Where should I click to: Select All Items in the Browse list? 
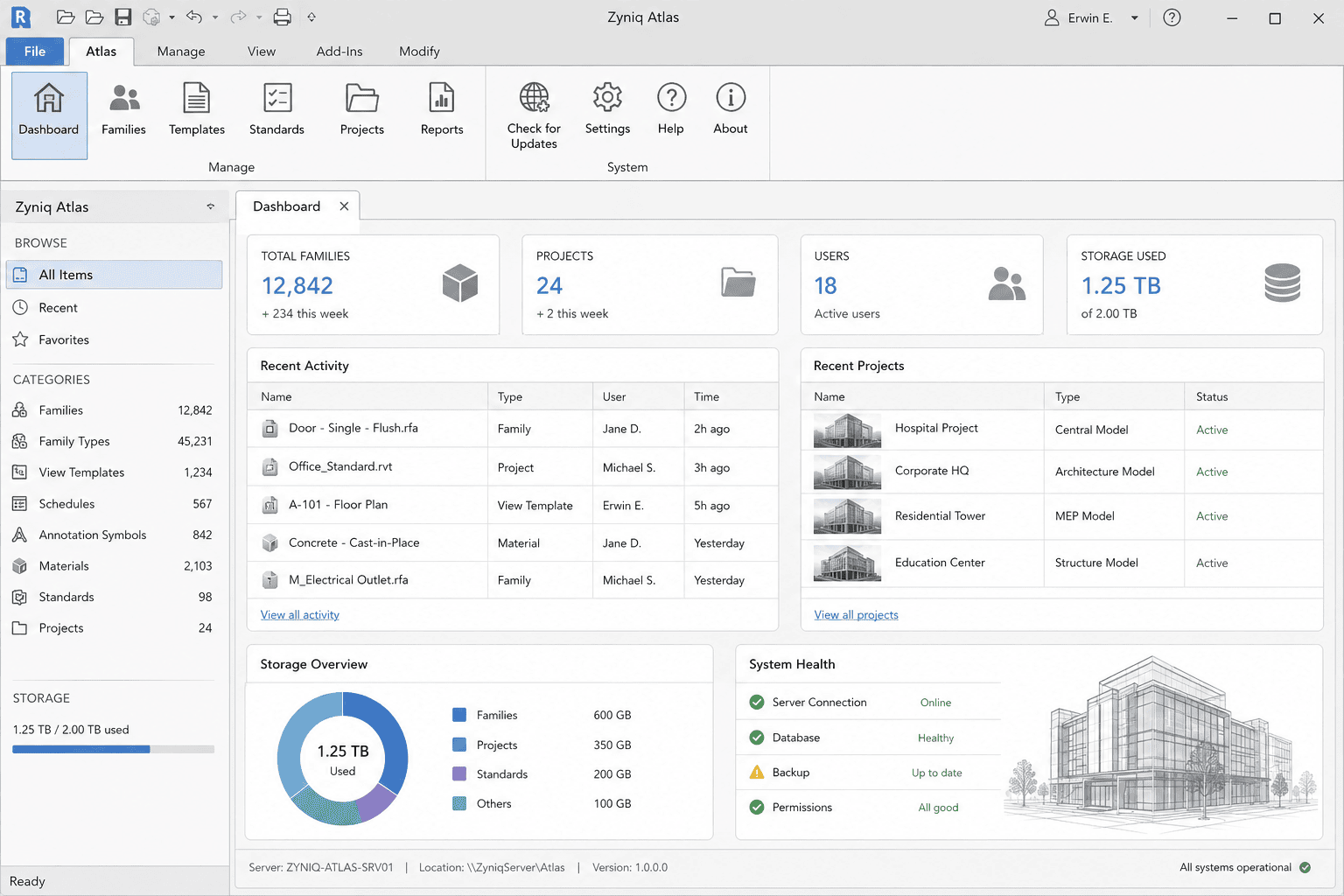click(x=115, y=275)
